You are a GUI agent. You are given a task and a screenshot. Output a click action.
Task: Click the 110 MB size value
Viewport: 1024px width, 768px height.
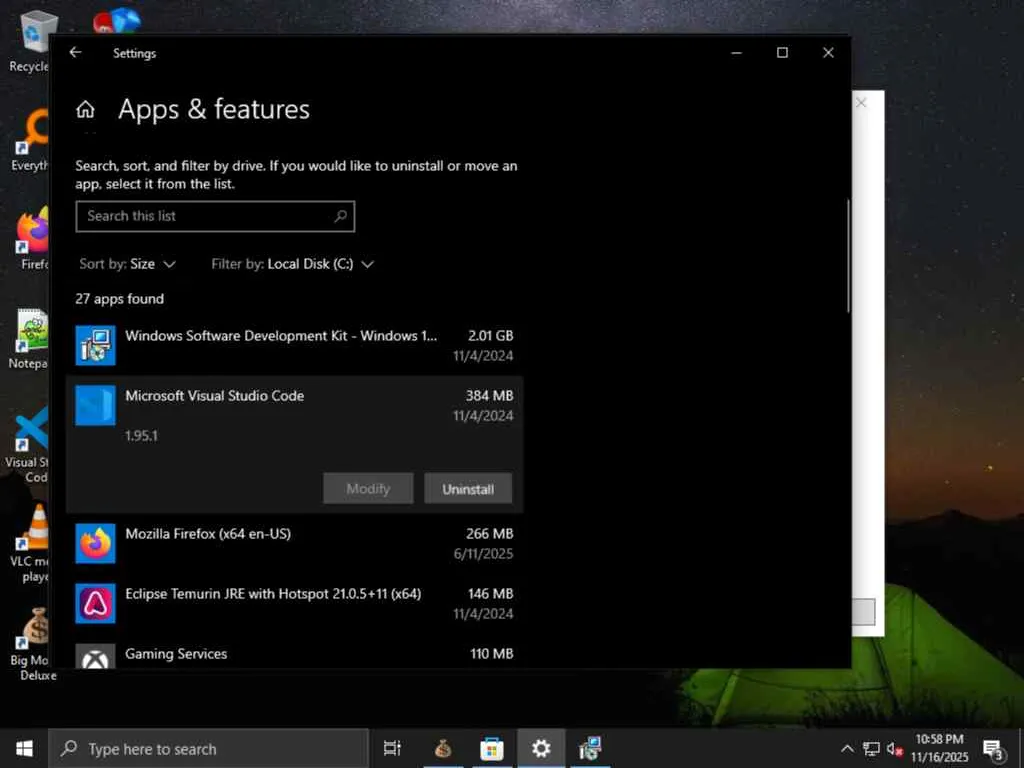tap(492, 654)
